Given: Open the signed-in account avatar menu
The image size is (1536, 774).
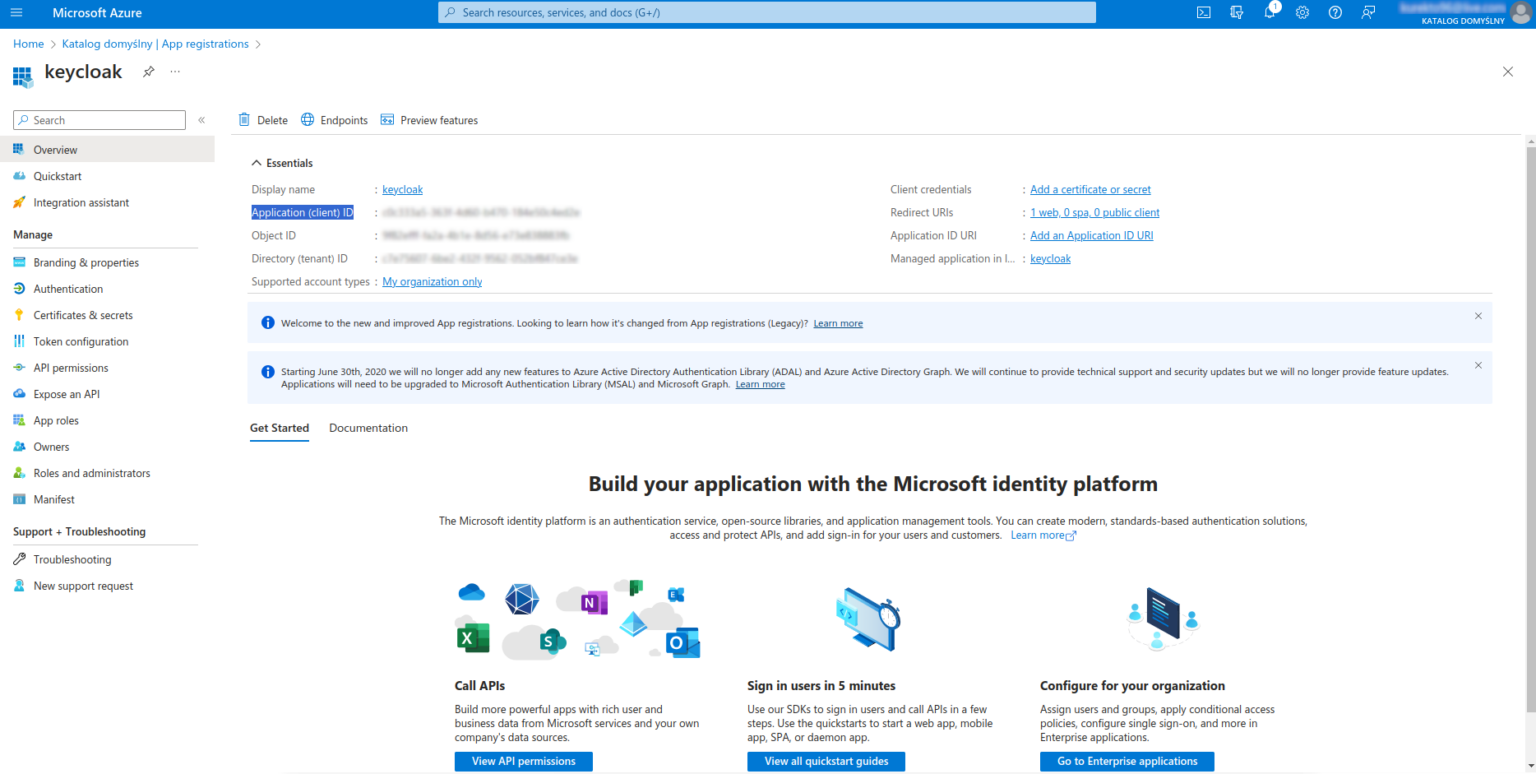Looking at the screenshot, I should pyautogui.click(x=1521, y=12).
